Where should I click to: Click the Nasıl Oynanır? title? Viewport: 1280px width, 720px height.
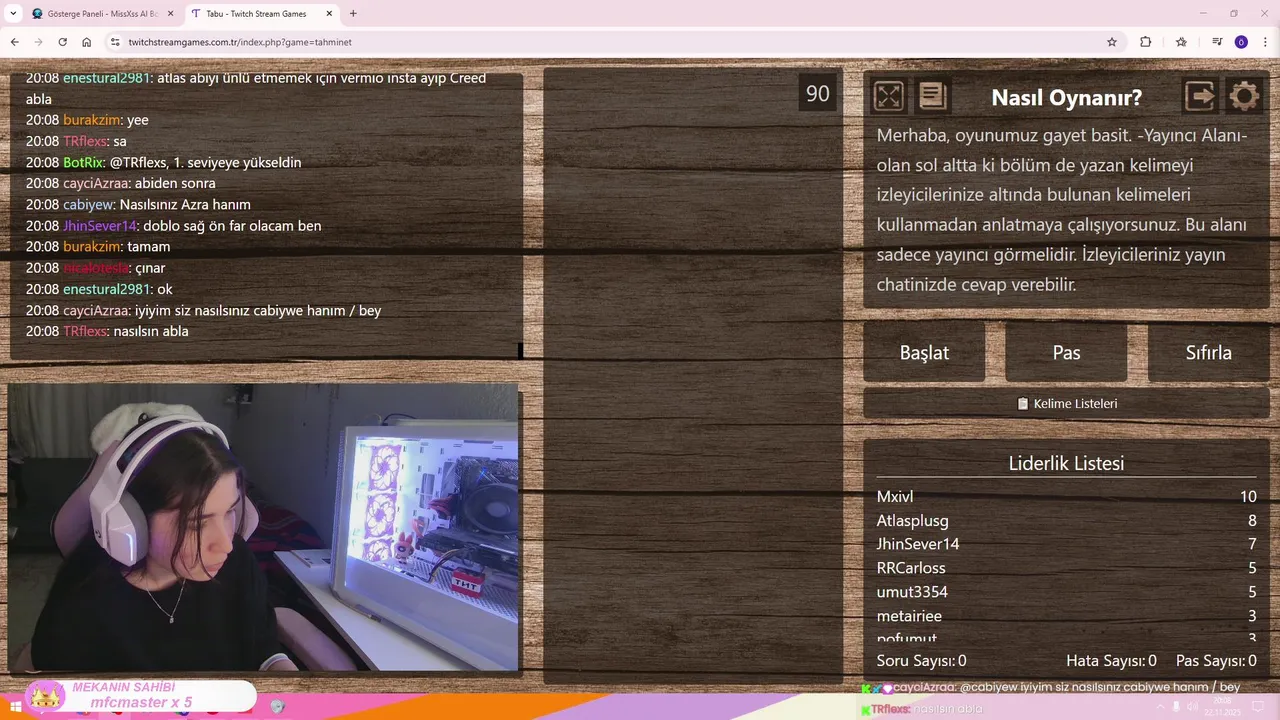click(x=1066, y=97)
